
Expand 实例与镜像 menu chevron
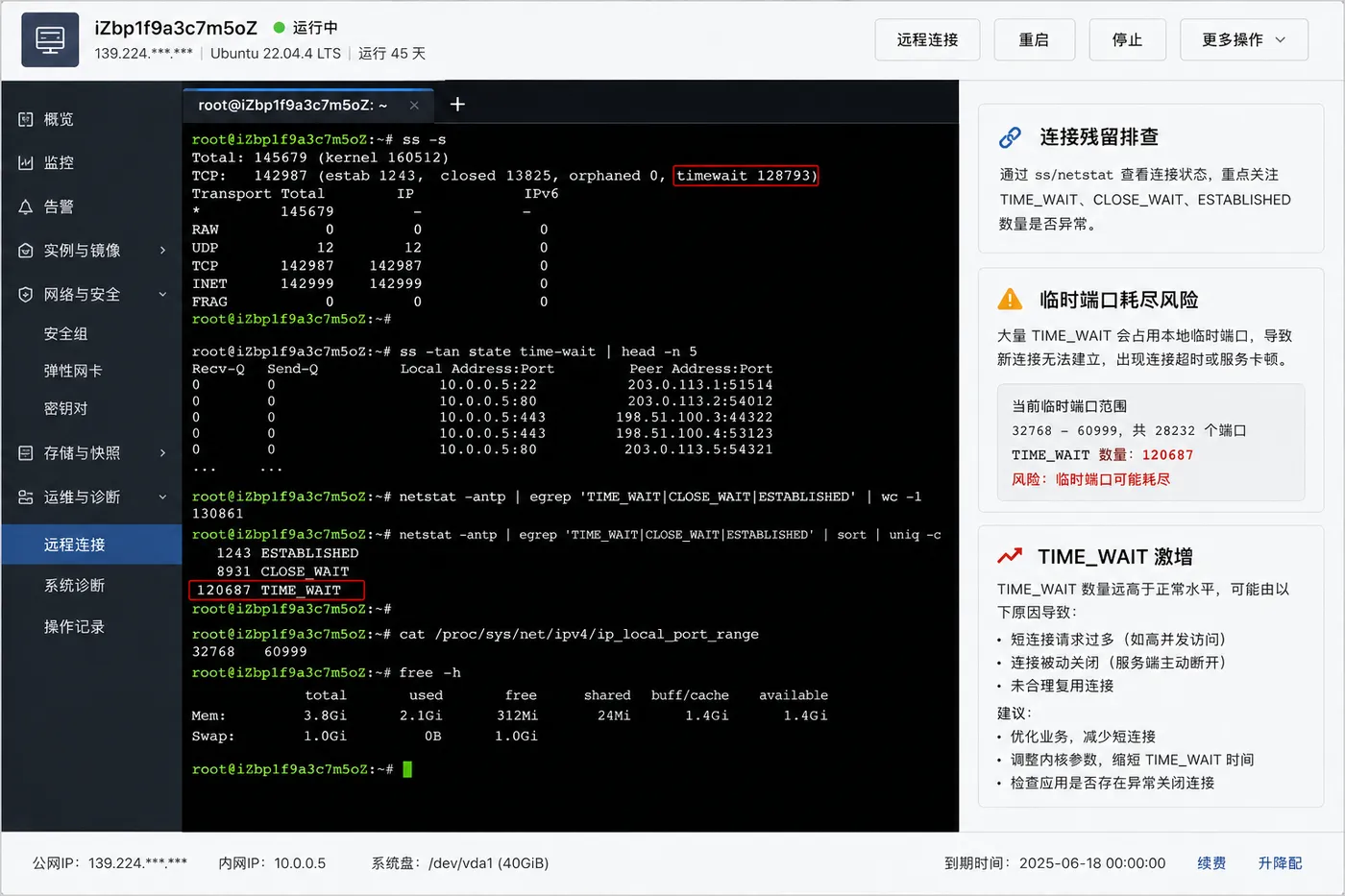162,251
